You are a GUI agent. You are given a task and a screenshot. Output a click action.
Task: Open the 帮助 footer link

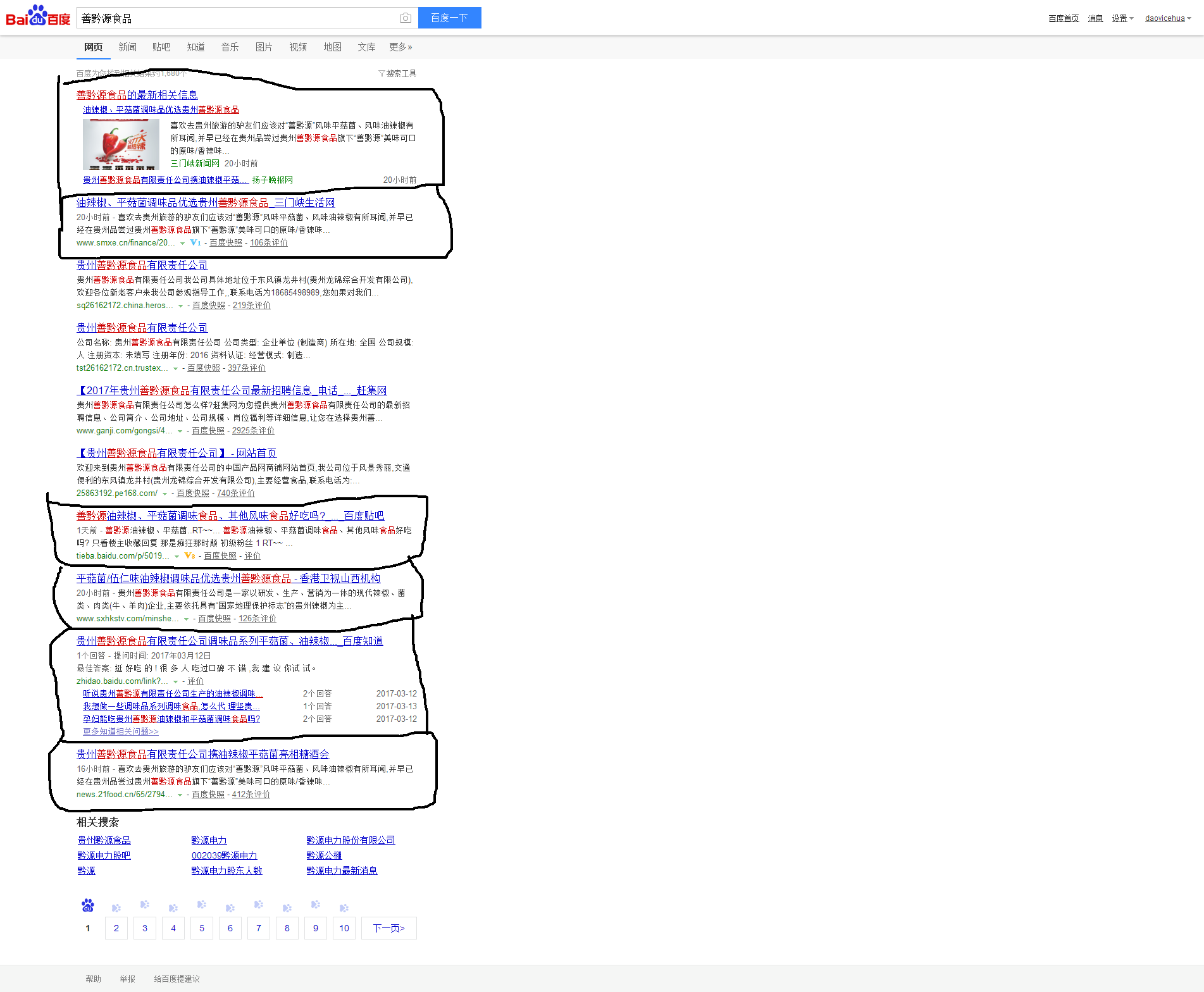point(93,979)
